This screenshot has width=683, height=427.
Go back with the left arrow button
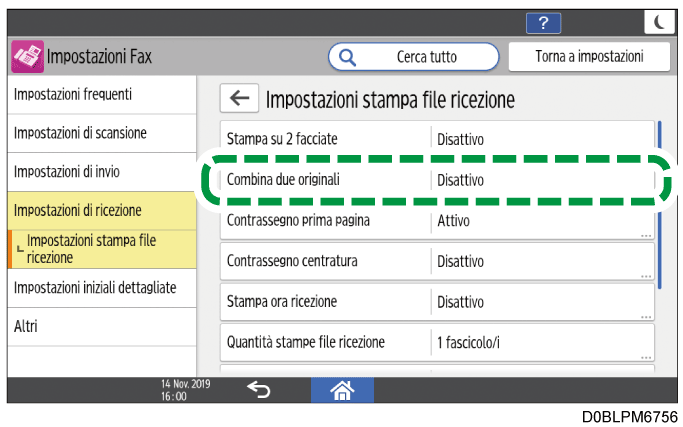[x=239, y=98]
